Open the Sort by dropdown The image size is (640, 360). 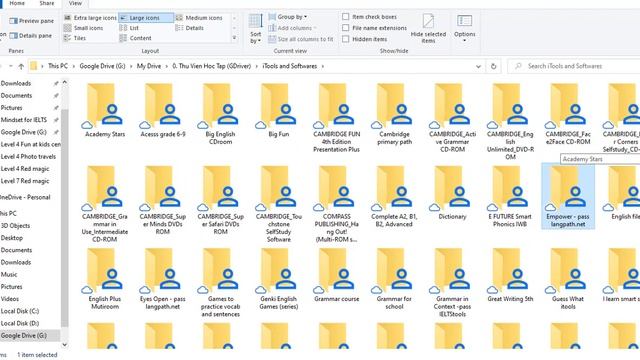[x=256, y=29]
